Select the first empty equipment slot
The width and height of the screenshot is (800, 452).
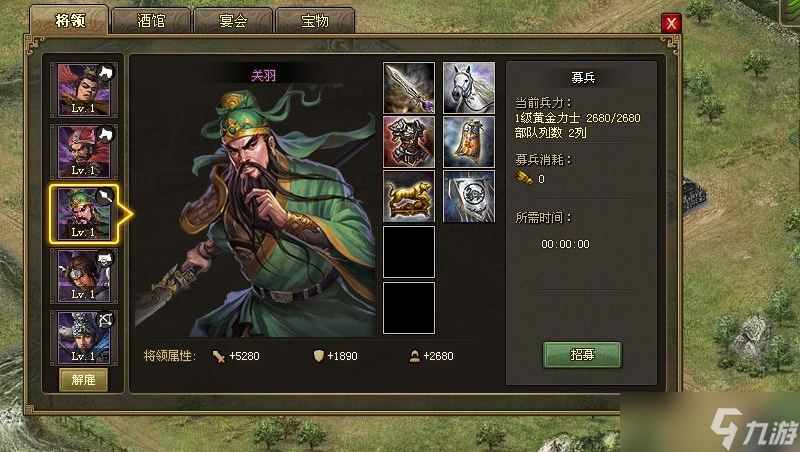(409, 252)
